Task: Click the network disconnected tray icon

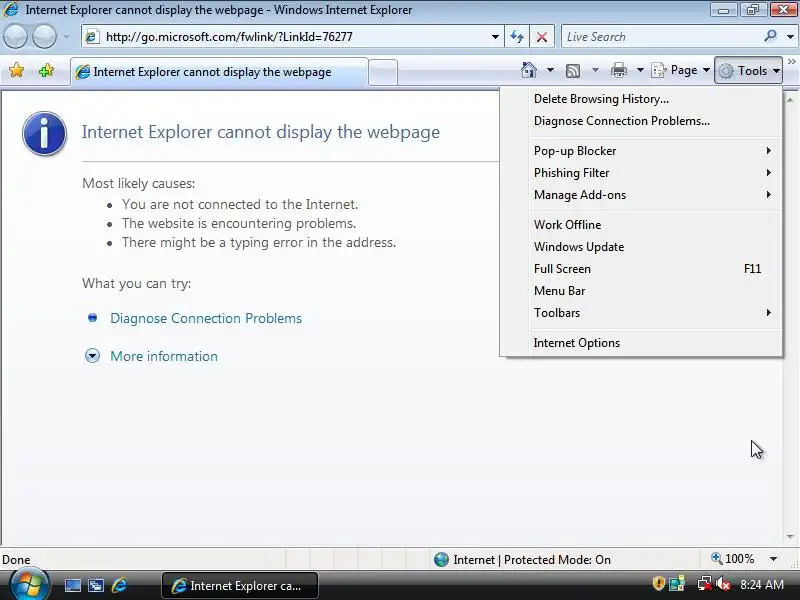Action: coord(704,584)
